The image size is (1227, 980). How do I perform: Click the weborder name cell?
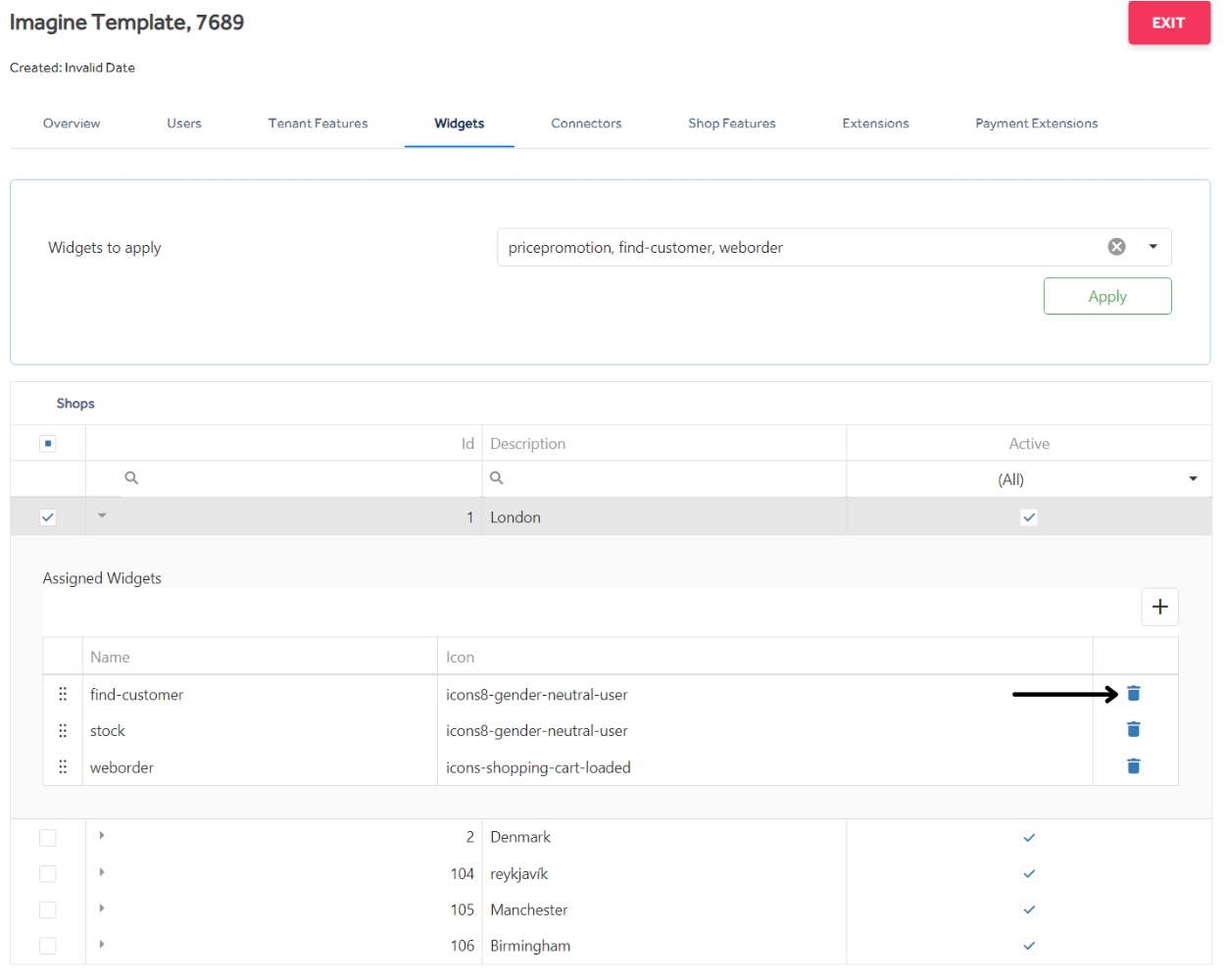260,766
